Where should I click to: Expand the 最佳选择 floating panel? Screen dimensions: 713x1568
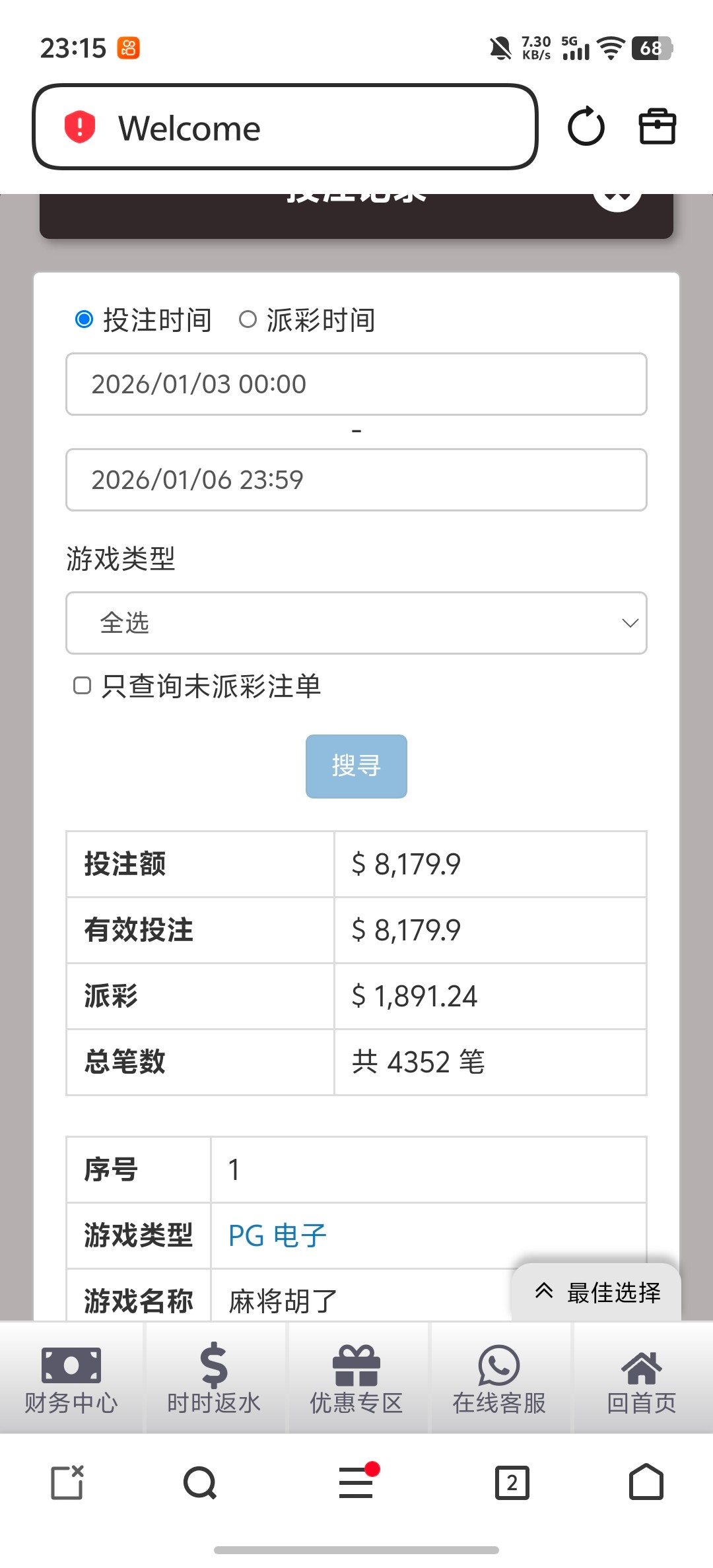597,1292
